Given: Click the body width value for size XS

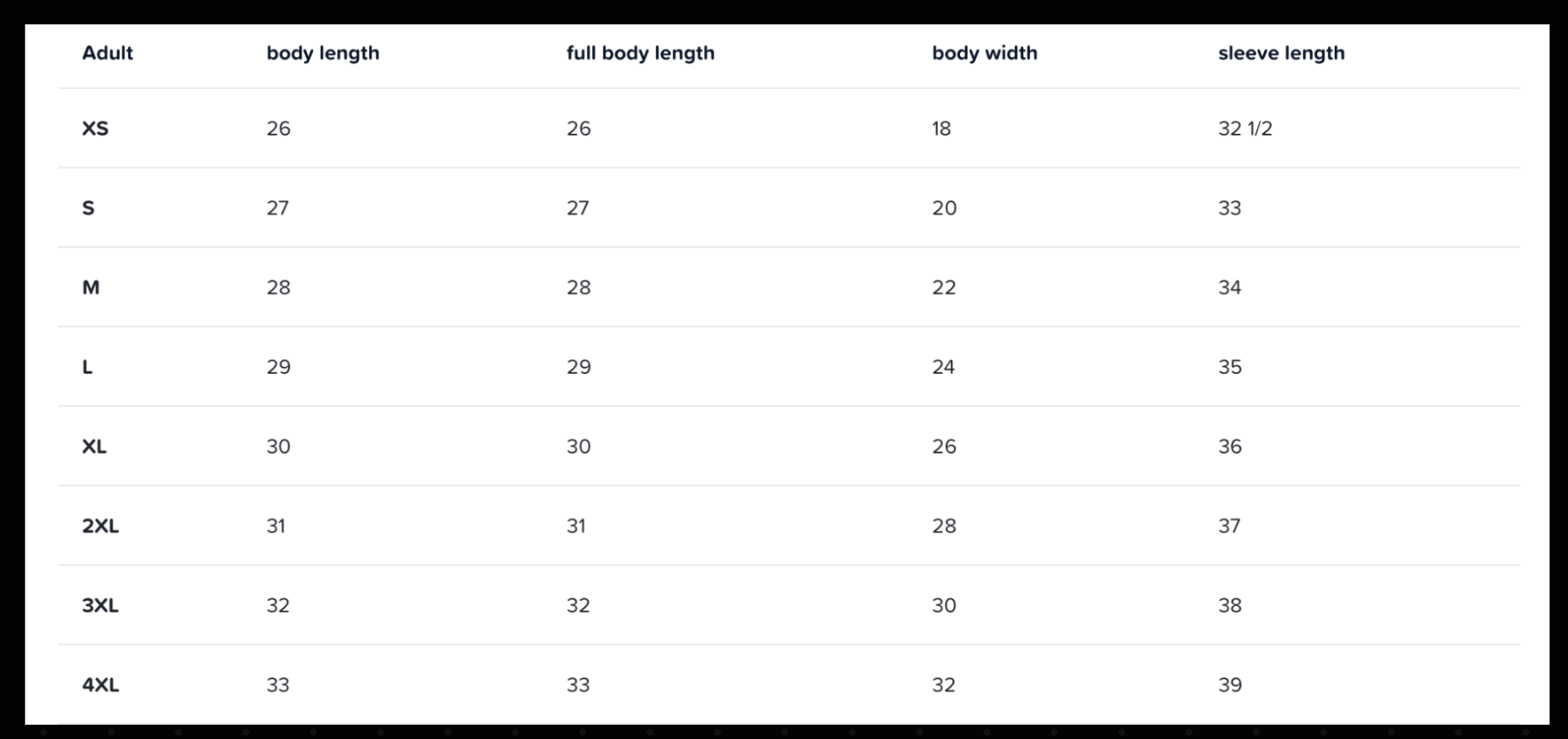Looking at the screenshot, I should (941, 129).
